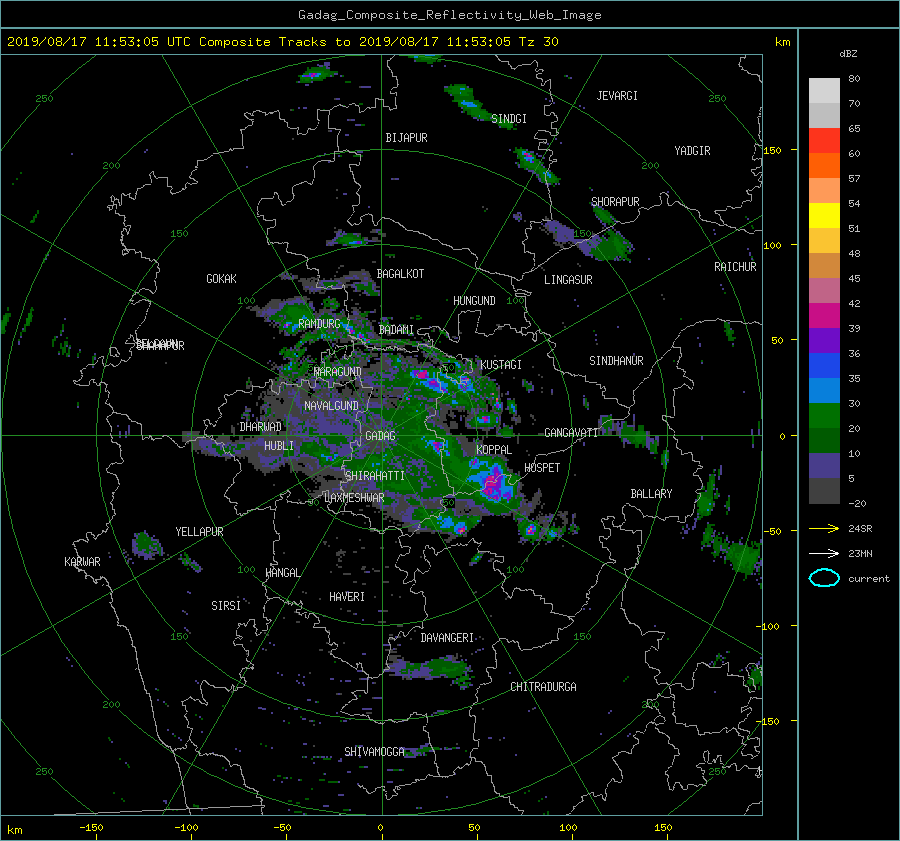Click the yellow 24SR arrow legend icon
The height and width of the screenshot is (841, 900).
[x=824, y=528]
